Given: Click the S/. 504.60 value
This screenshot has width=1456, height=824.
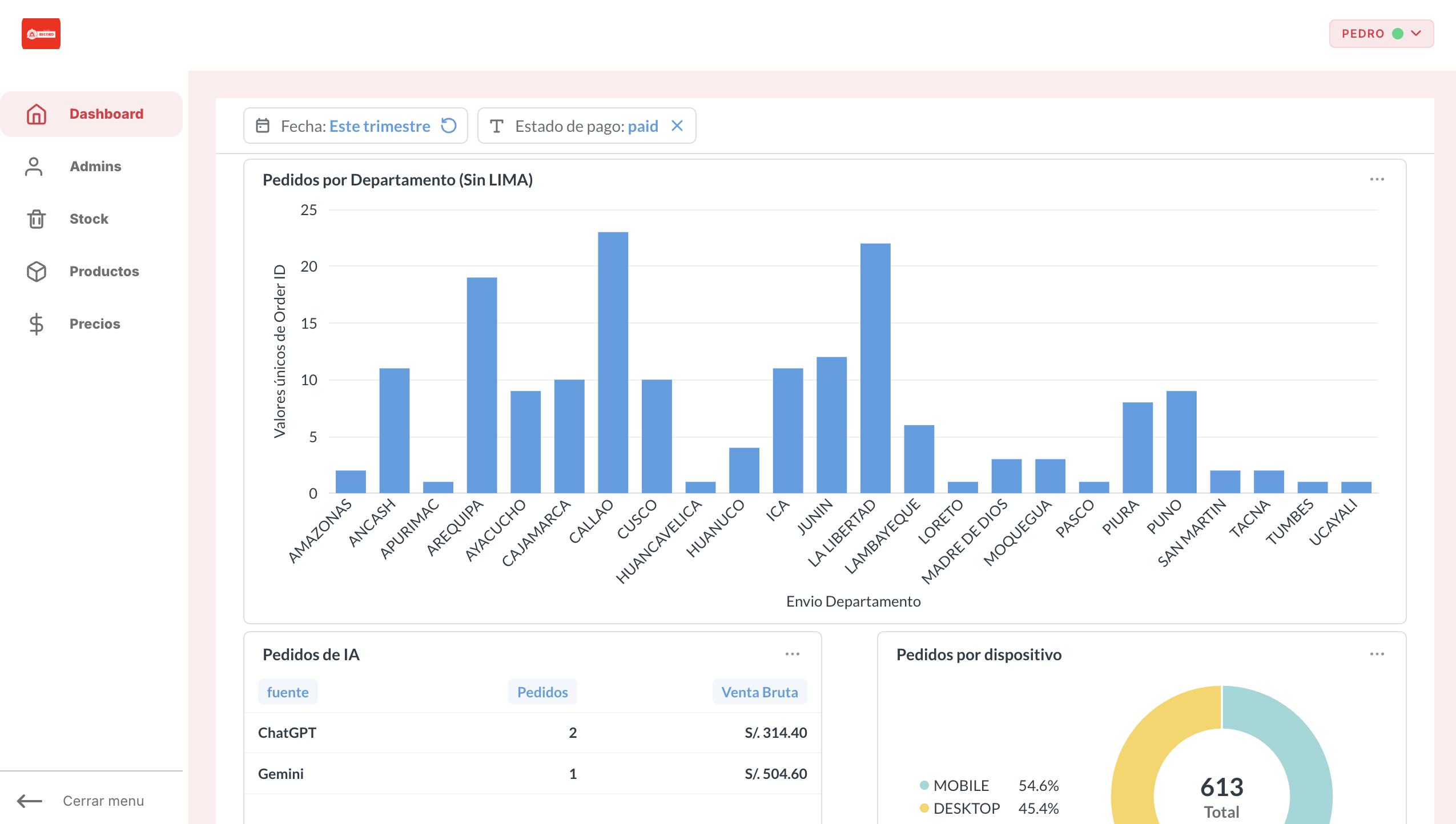Looking at the screenshot, I should pos(776,774).
